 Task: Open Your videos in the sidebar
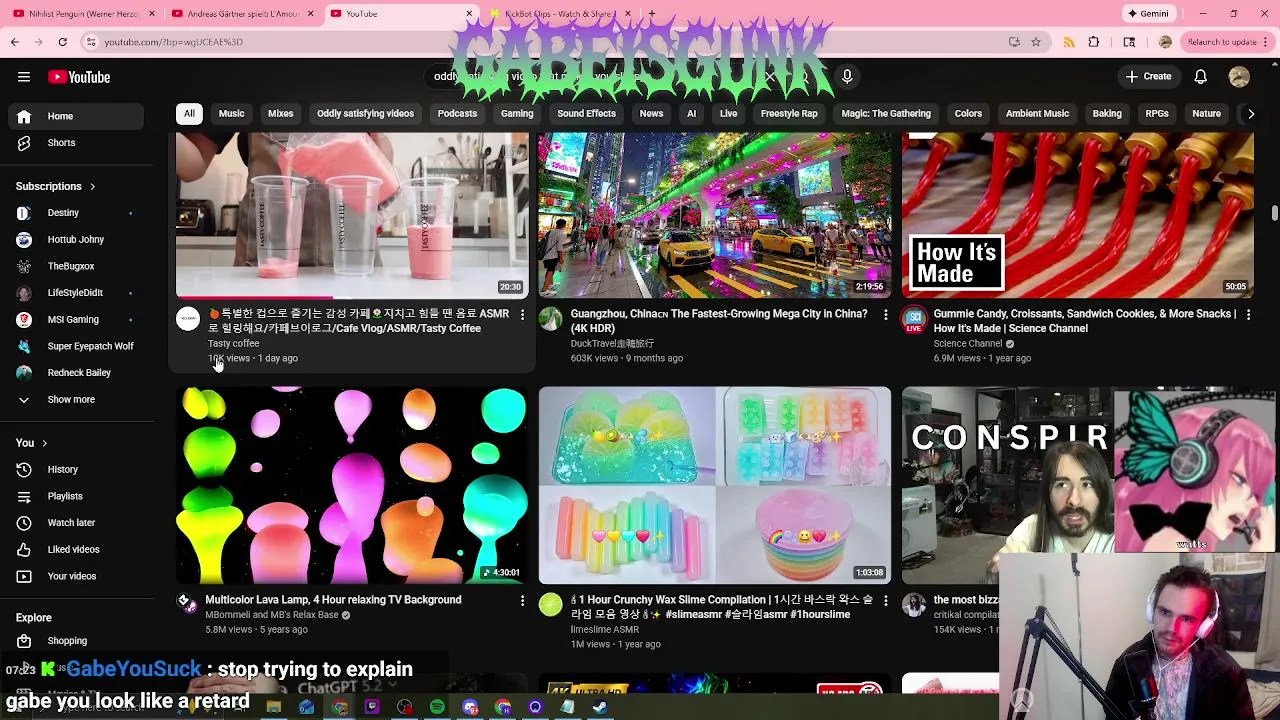point(76,576)
